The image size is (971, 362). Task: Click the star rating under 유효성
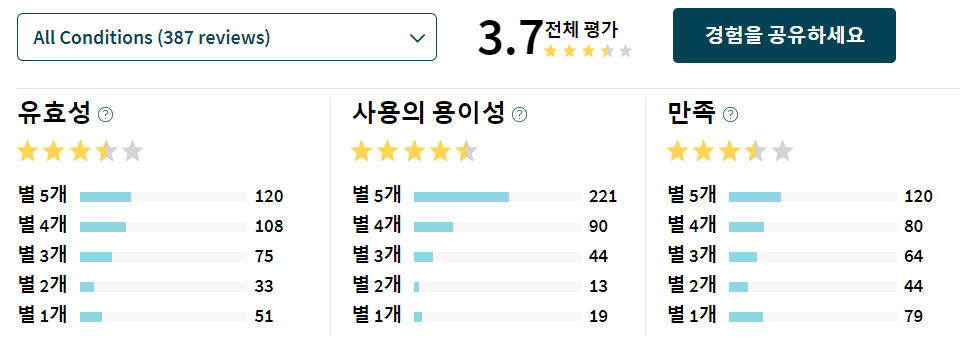click(x=81, y=151)
